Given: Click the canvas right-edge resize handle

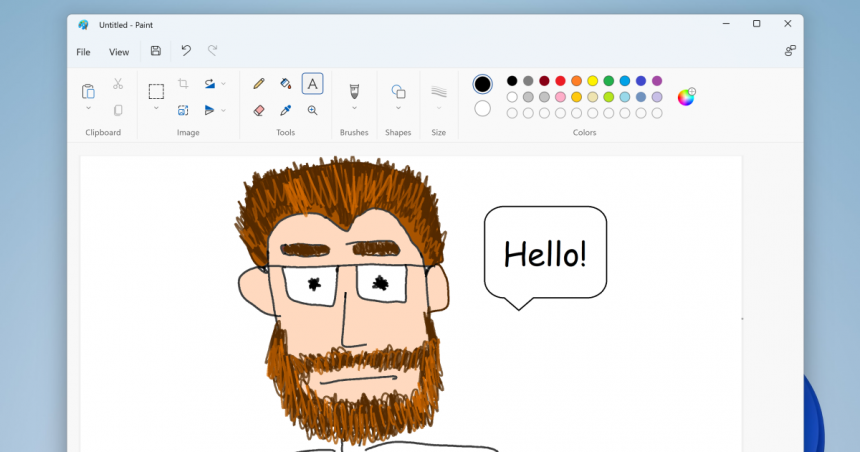Looking at the screenshot, I should coord(742,319).
